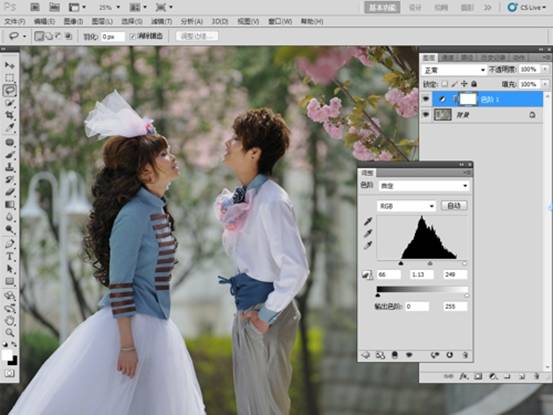Viewport: 553px width, 415px height.
Task: Click the Auto button in Levels
Action: (454, 206)
